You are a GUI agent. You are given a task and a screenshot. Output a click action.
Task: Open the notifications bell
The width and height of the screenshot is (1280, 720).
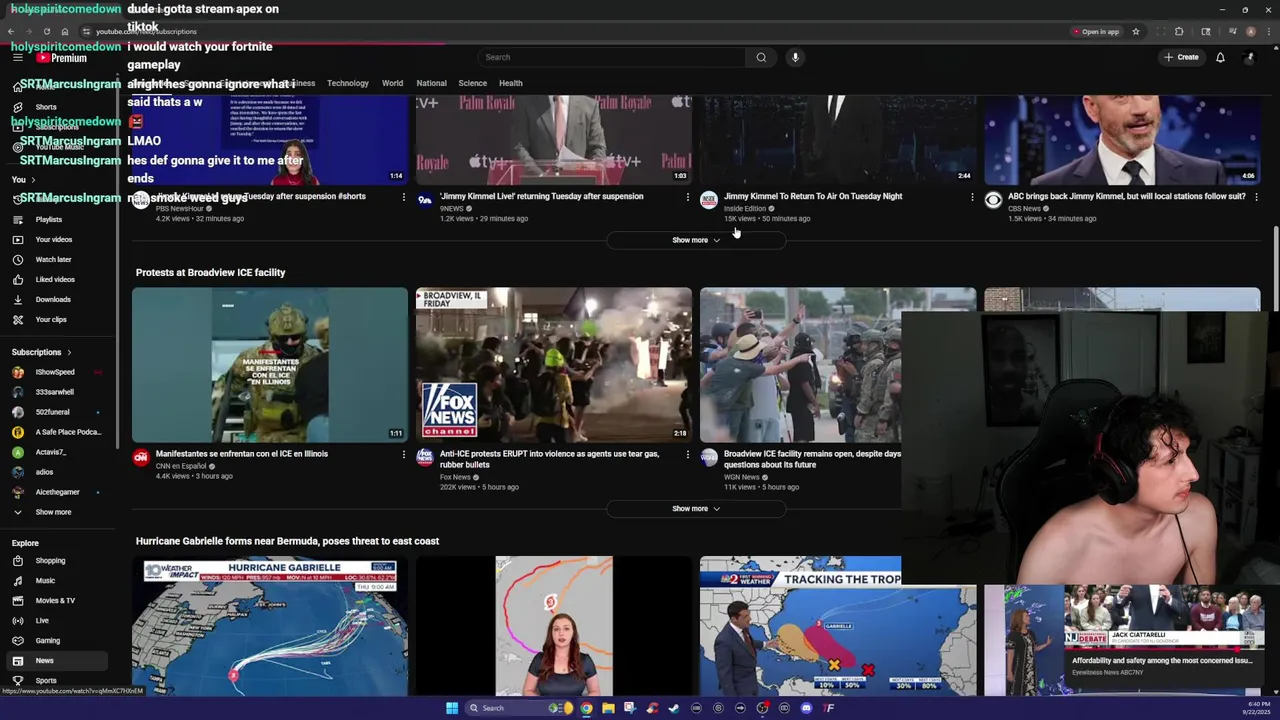tap(1220, 57)
